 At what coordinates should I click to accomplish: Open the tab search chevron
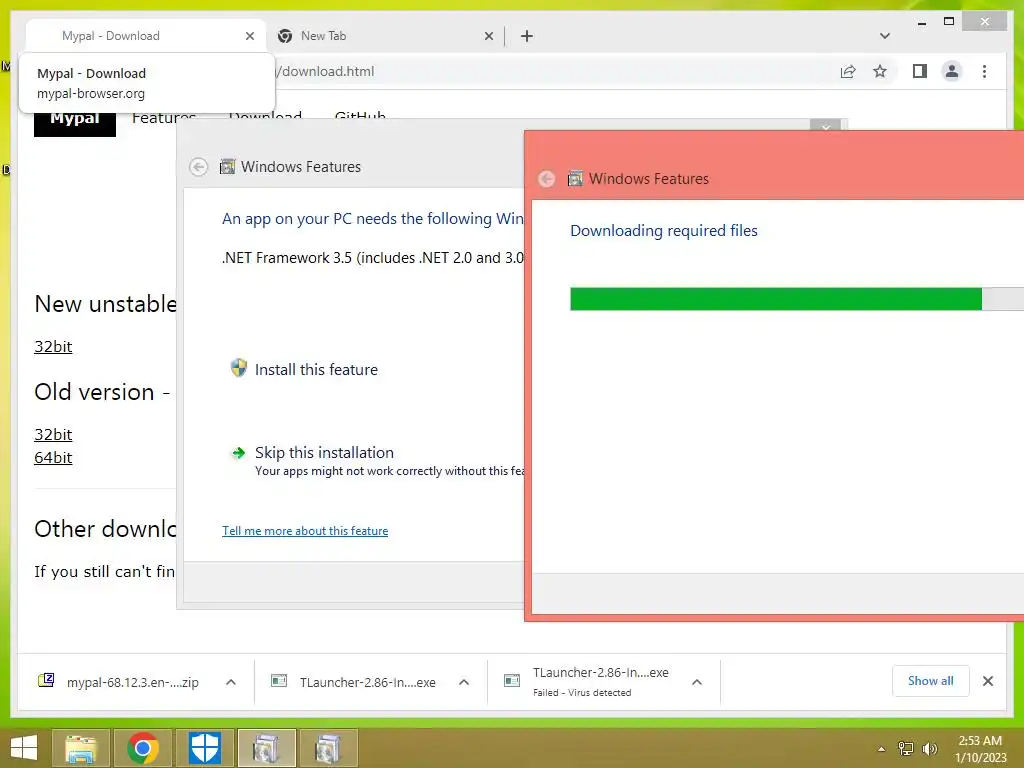(884, 36)
